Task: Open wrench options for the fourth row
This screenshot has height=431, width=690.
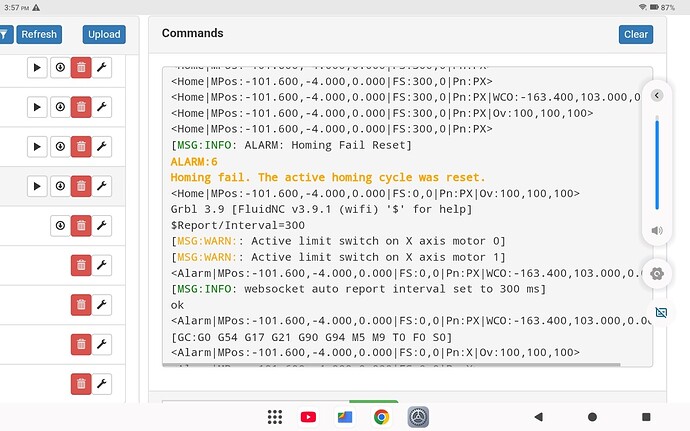Action: click(102, 186)
